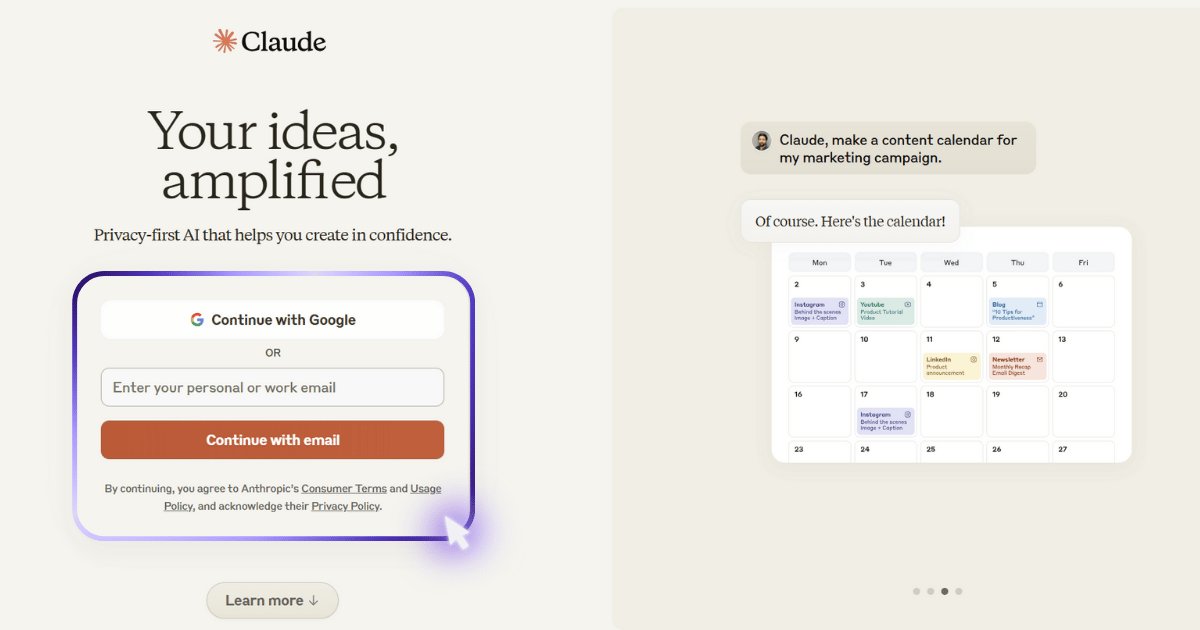Click the Learn more button
Screen dimensions: 1200x630
pos(272,600)
